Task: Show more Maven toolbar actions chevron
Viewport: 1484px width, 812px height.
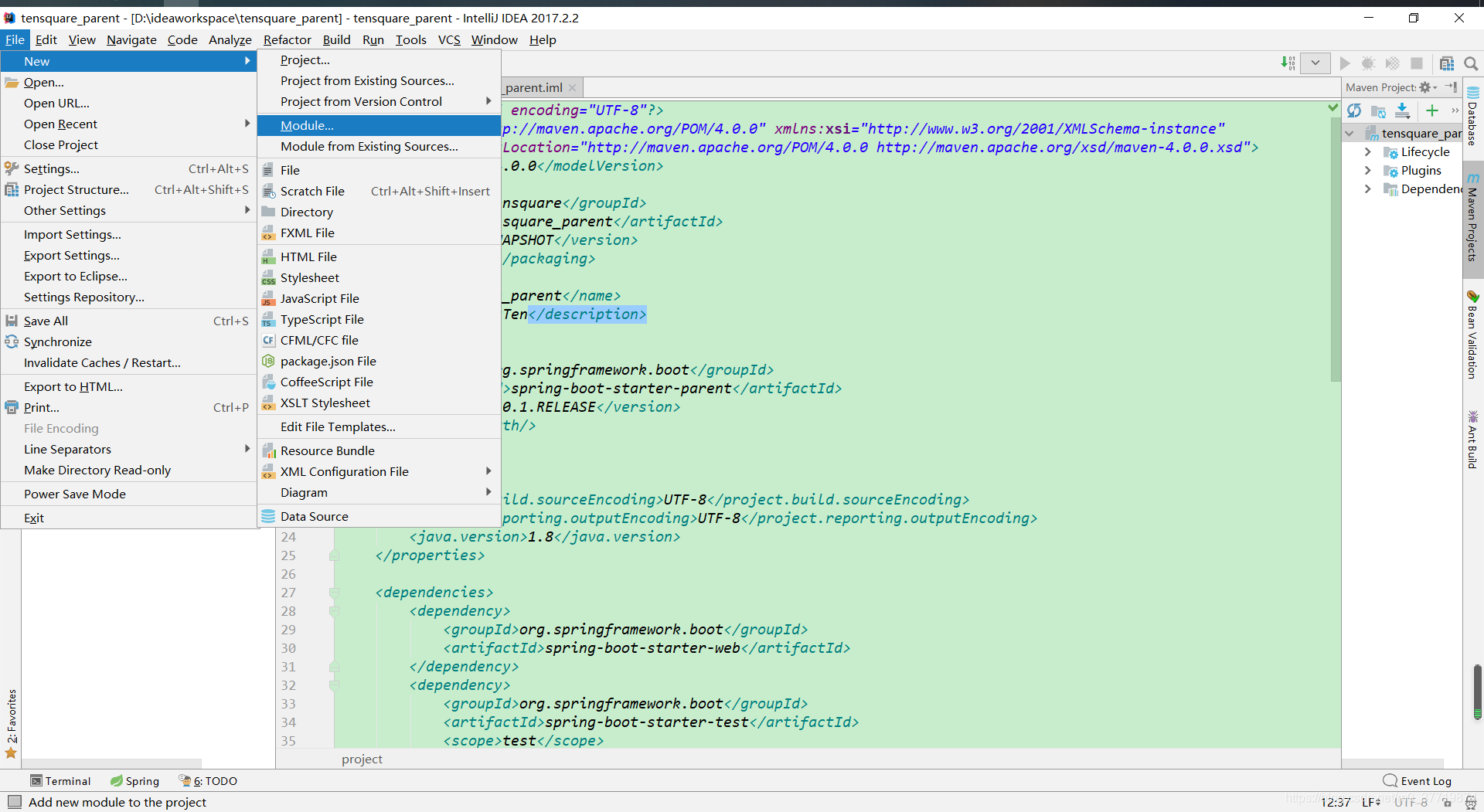Action: click(1455, 110)
